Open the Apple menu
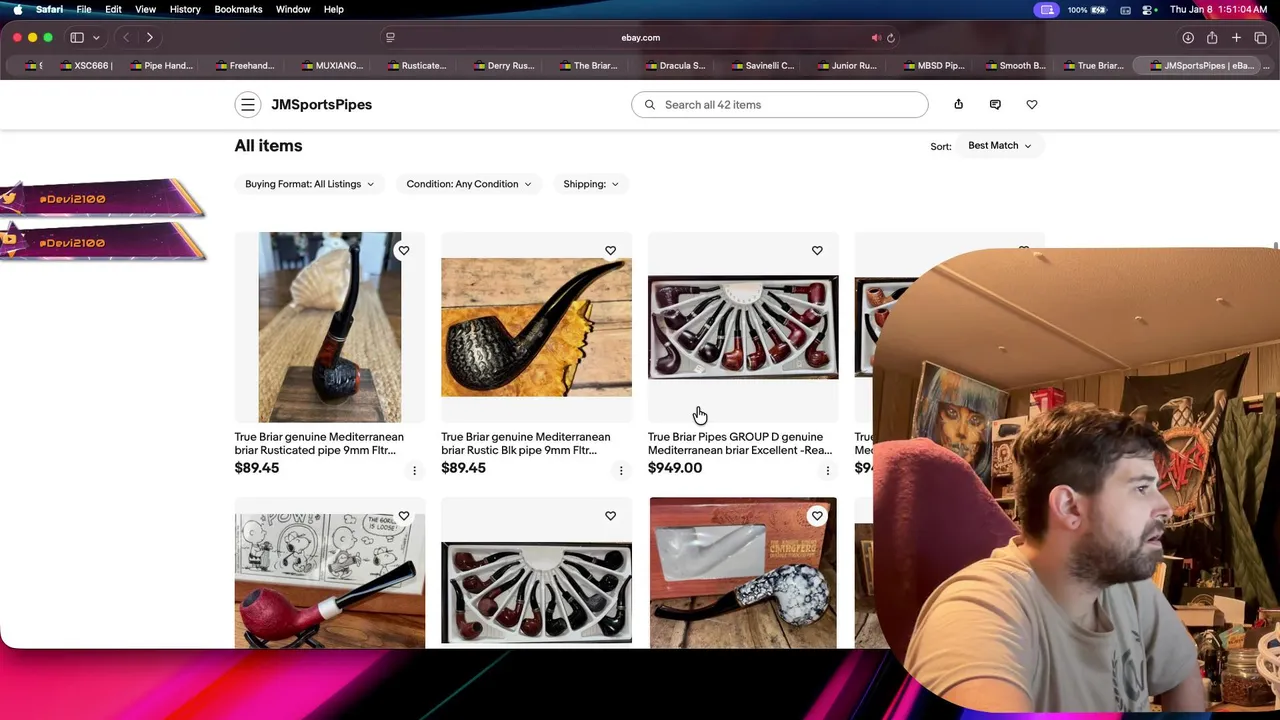This screenshot has height=720, width=1280. [x=17, y=9]
